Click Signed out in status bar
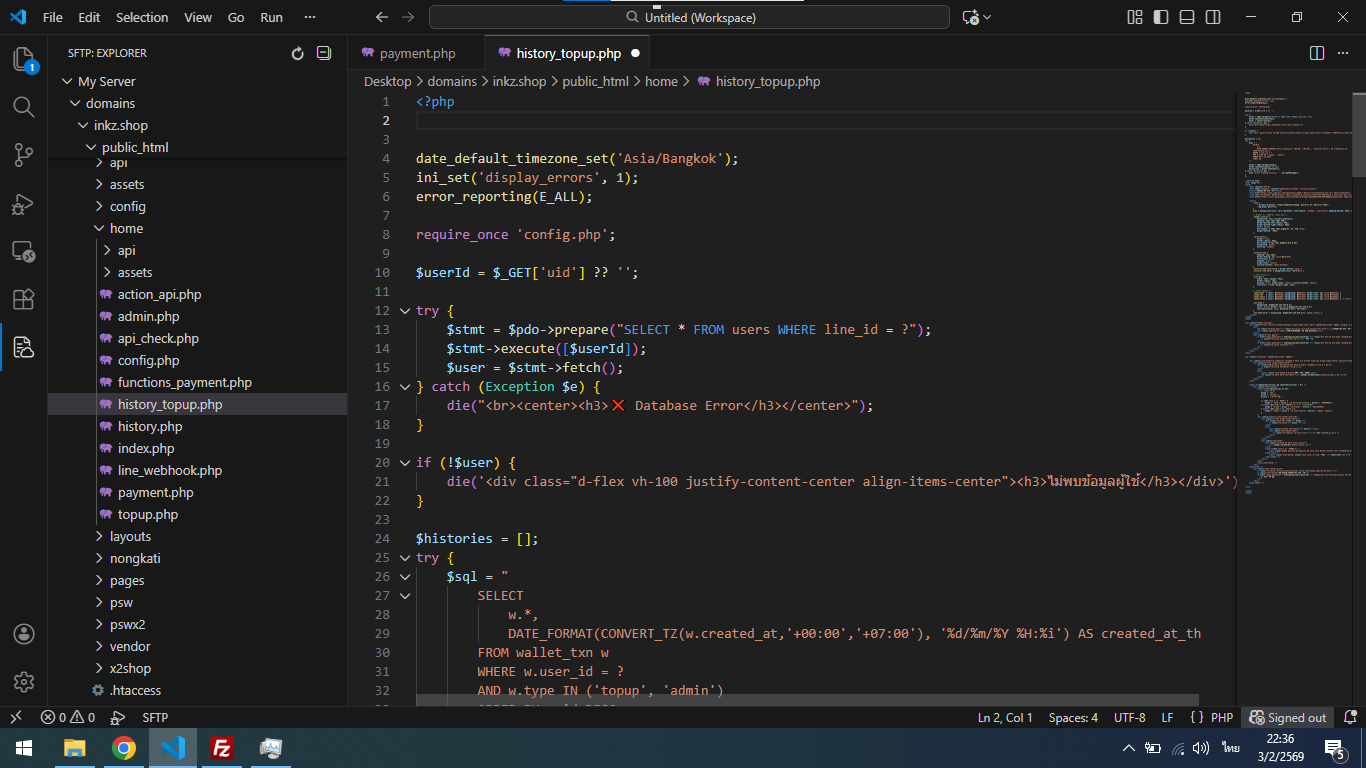The height and width of the screenshot is (768, 1366). (1289, 717)
